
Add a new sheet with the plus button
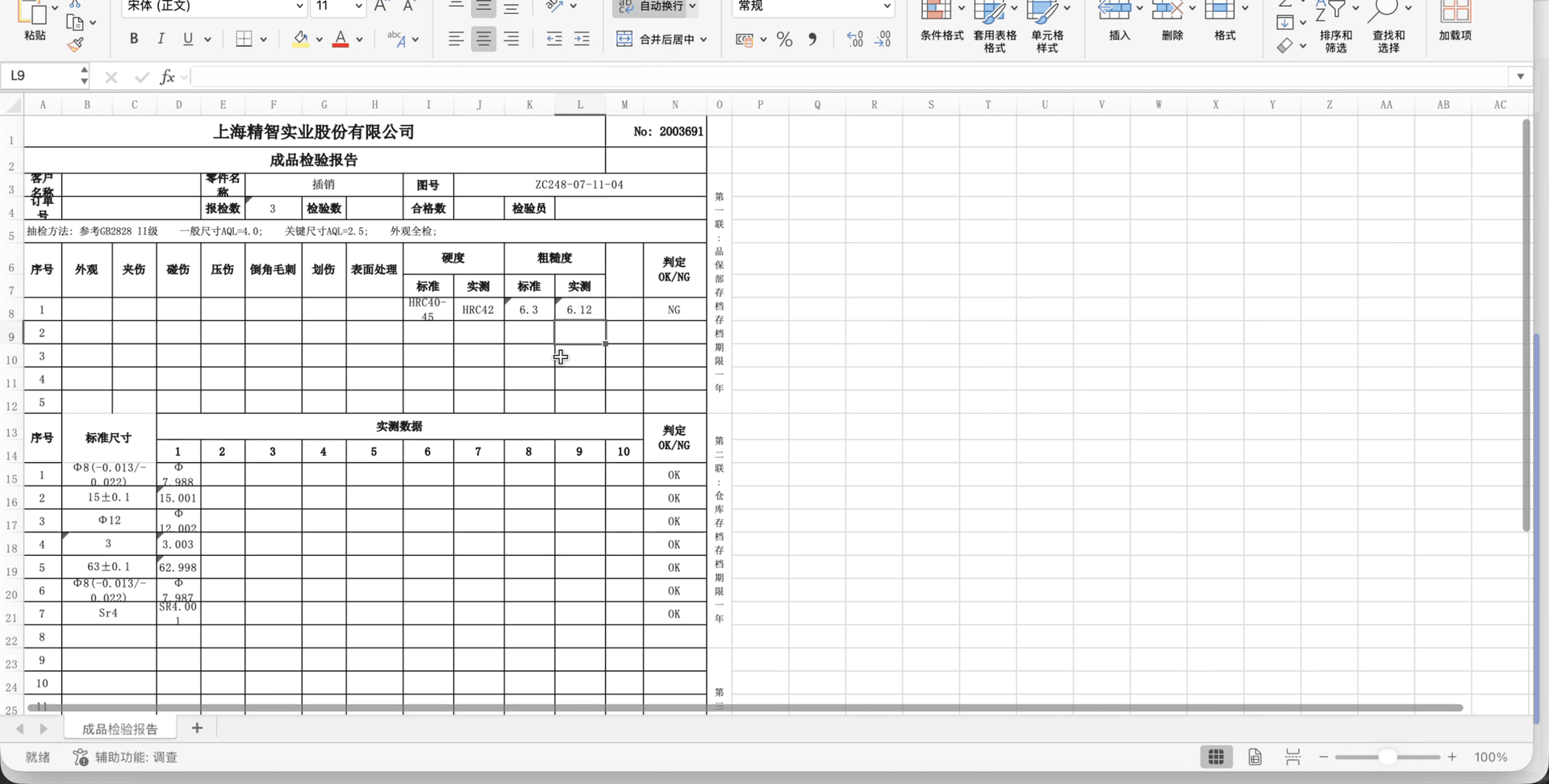(197, 728)
